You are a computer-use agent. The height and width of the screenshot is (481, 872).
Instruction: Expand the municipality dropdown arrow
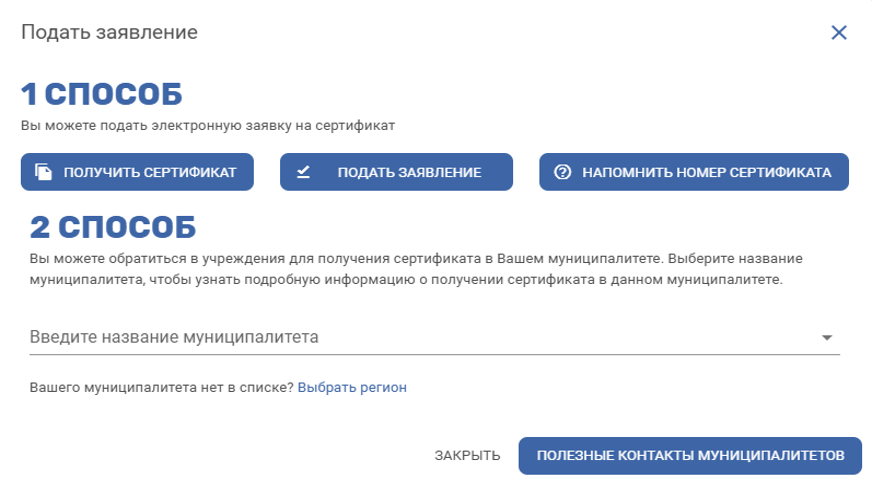click(x=826, y=338)
